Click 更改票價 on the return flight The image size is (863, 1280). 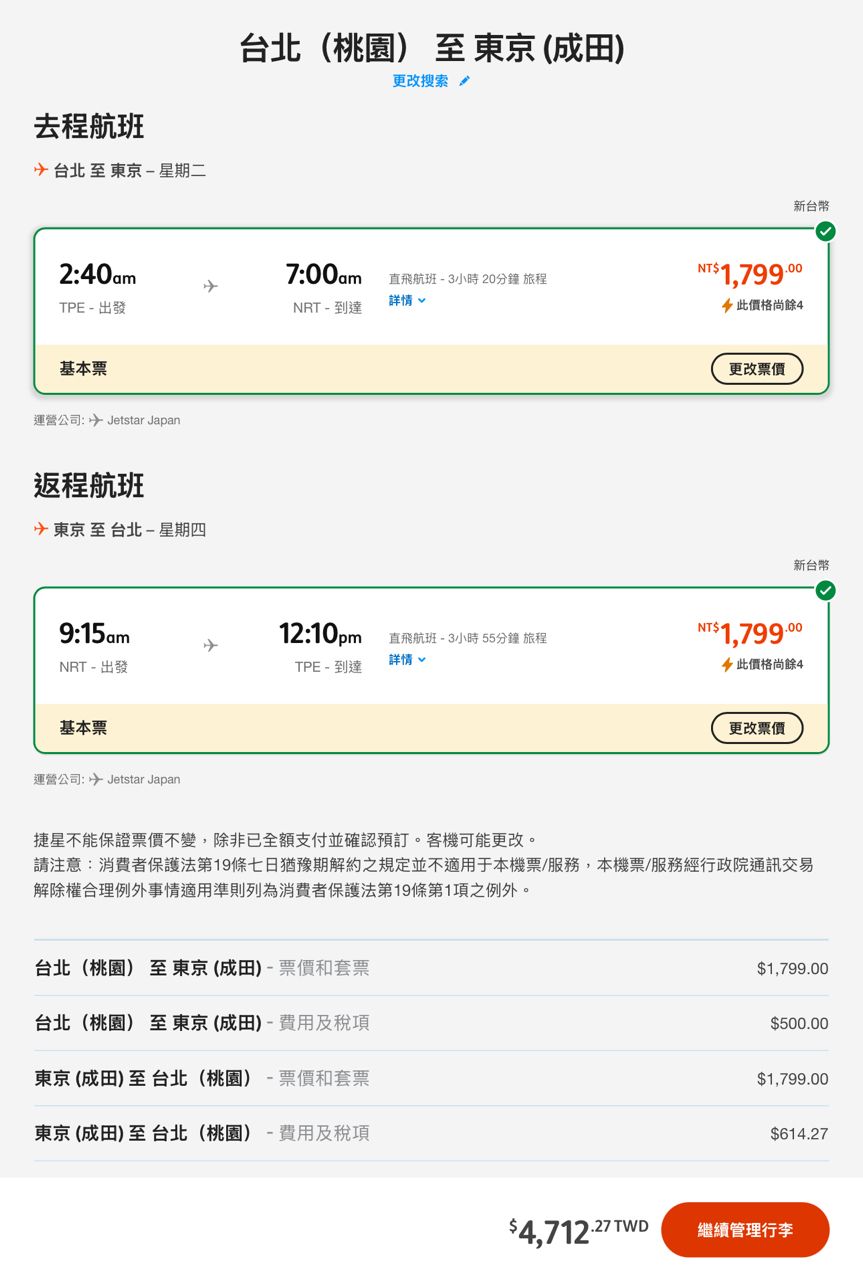pyautogui.click(x=756, y=728)
